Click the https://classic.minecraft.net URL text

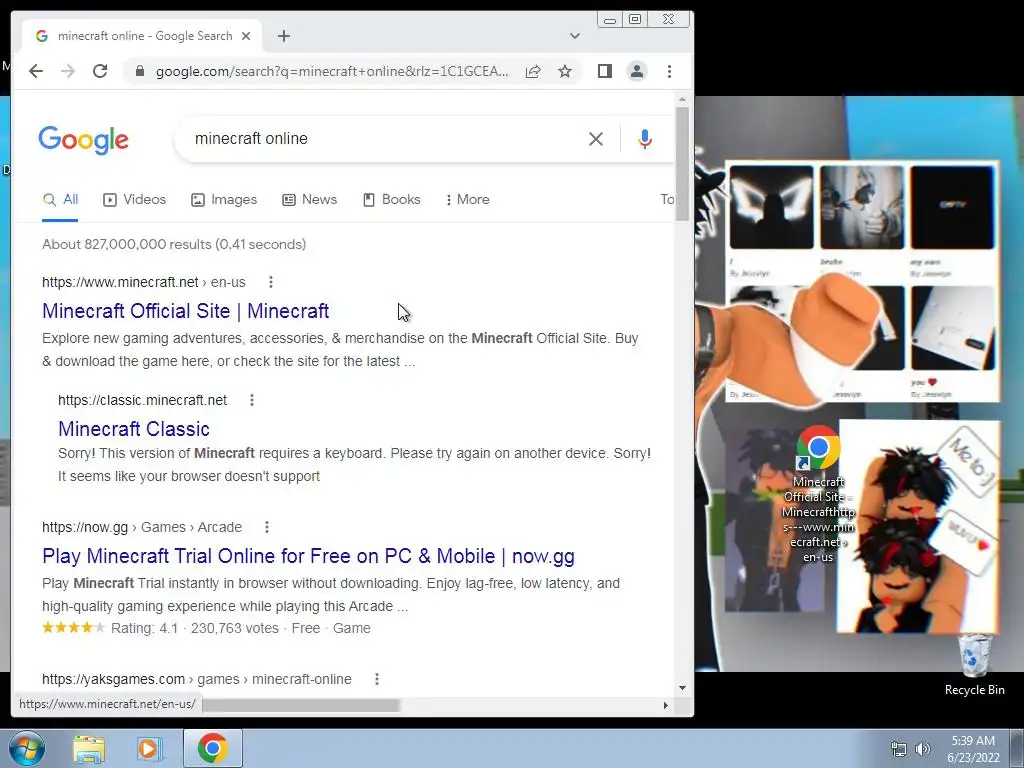(x=142, y=400)
